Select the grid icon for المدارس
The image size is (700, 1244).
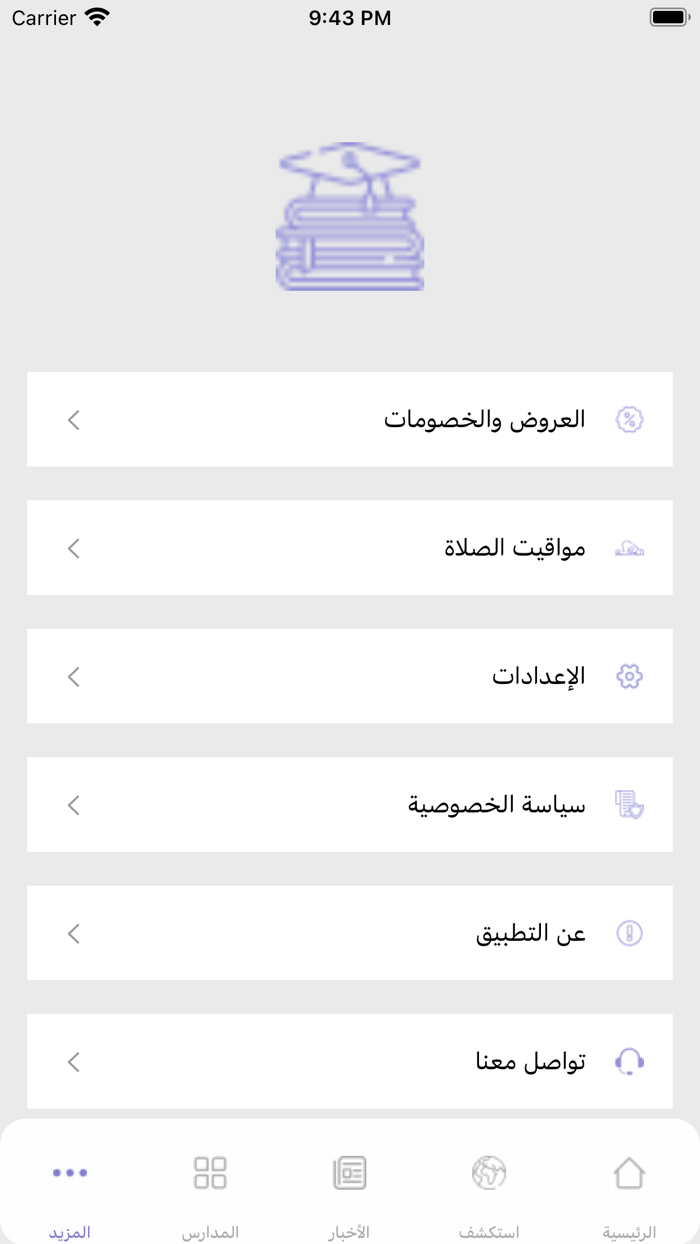click(209, 1172)
